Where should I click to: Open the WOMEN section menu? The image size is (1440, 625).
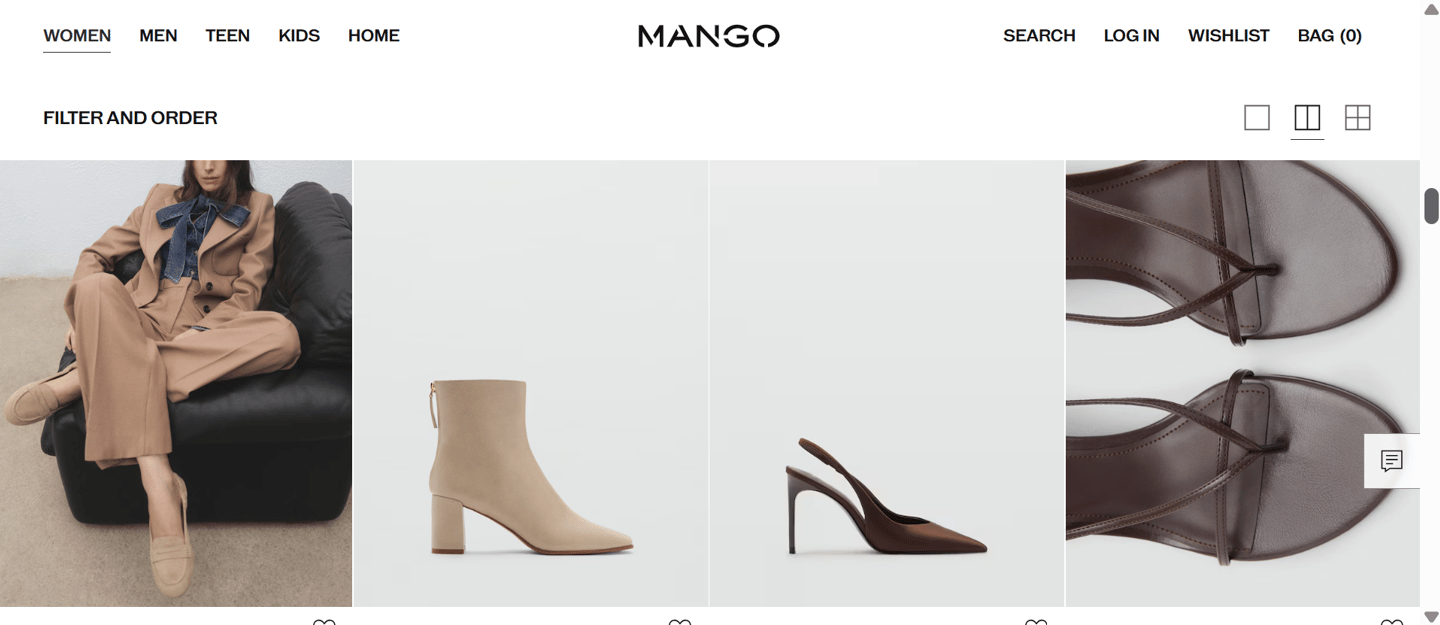(x=77, y=36)
